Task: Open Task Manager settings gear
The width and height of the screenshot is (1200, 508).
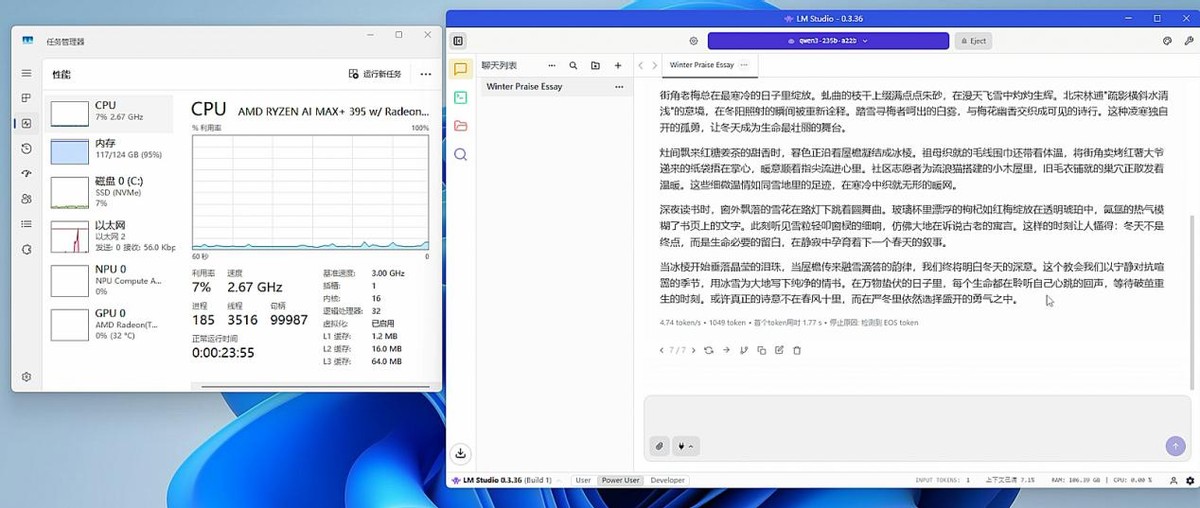Action: (x=27, y=376)
